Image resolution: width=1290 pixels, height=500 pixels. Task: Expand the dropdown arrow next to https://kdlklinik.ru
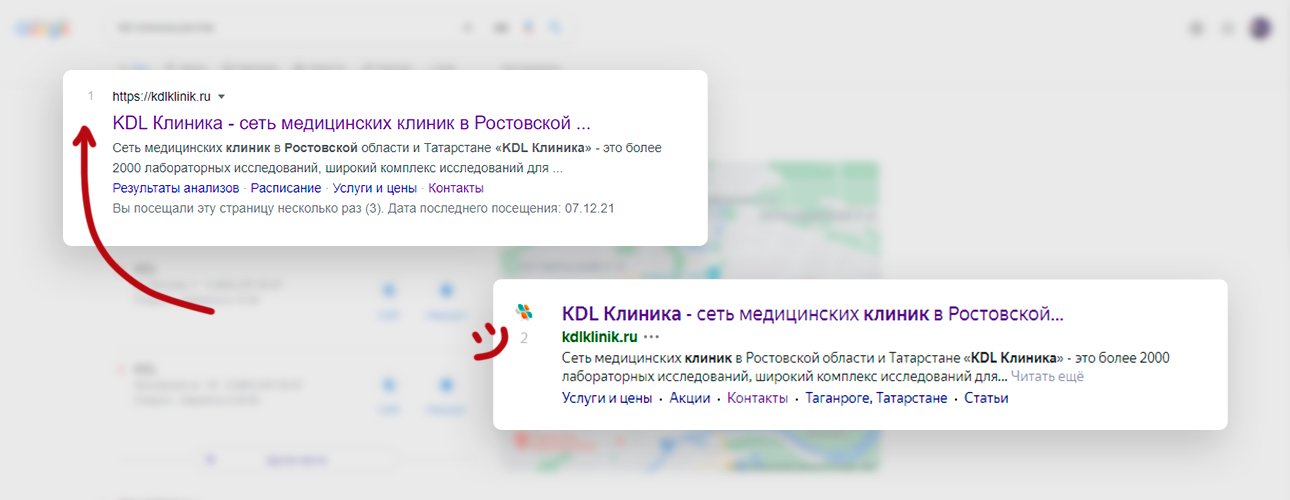pos(221,96)
